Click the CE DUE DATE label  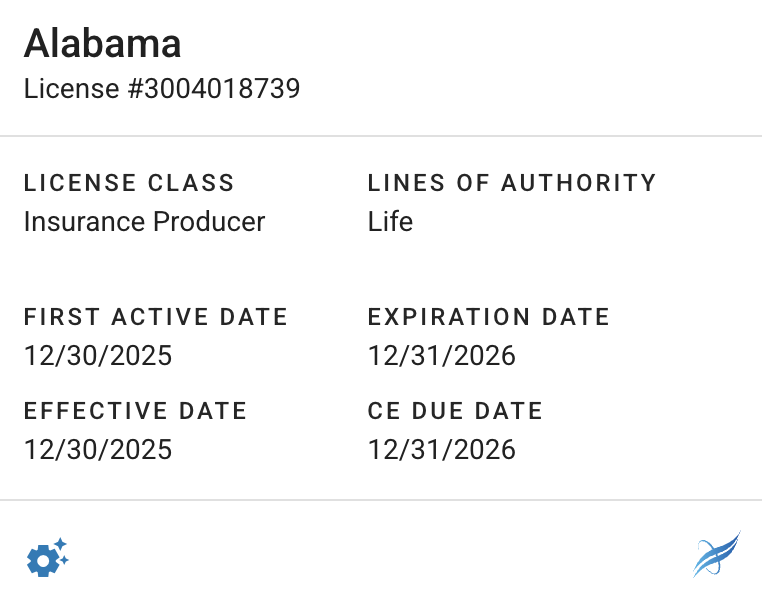(x=455, y=411)
